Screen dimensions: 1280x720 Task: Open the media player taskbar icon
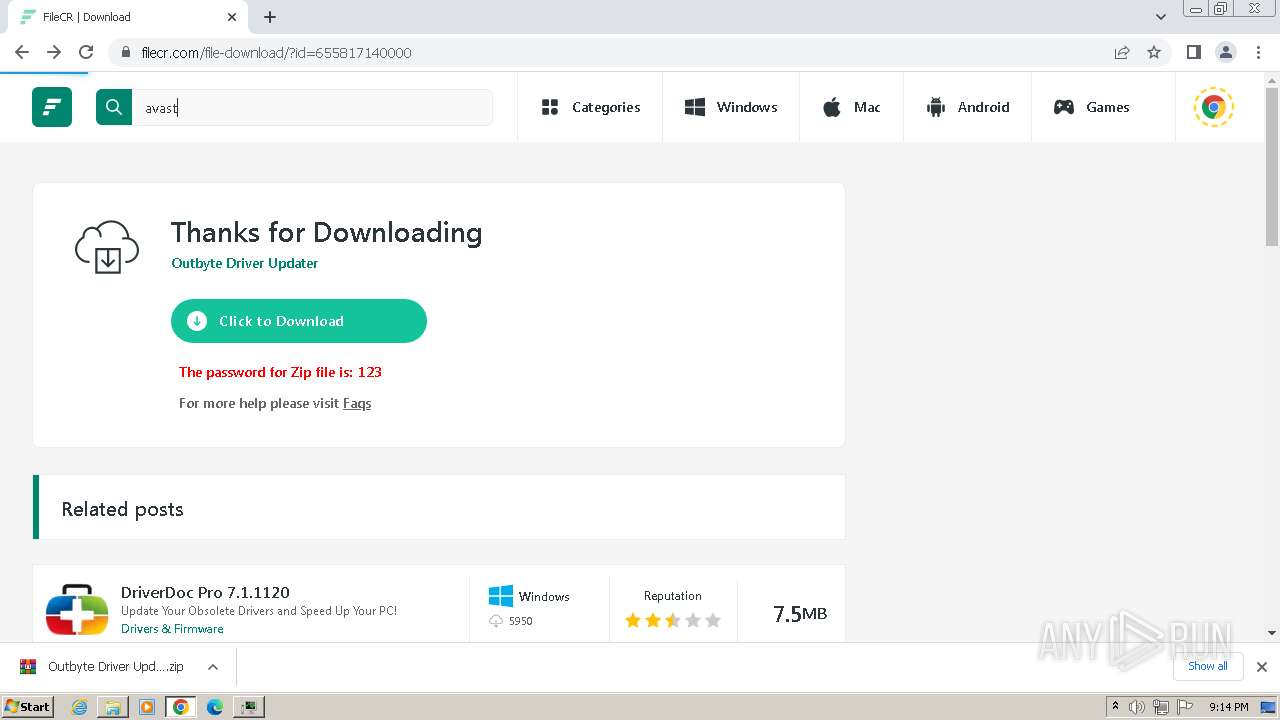147,707
